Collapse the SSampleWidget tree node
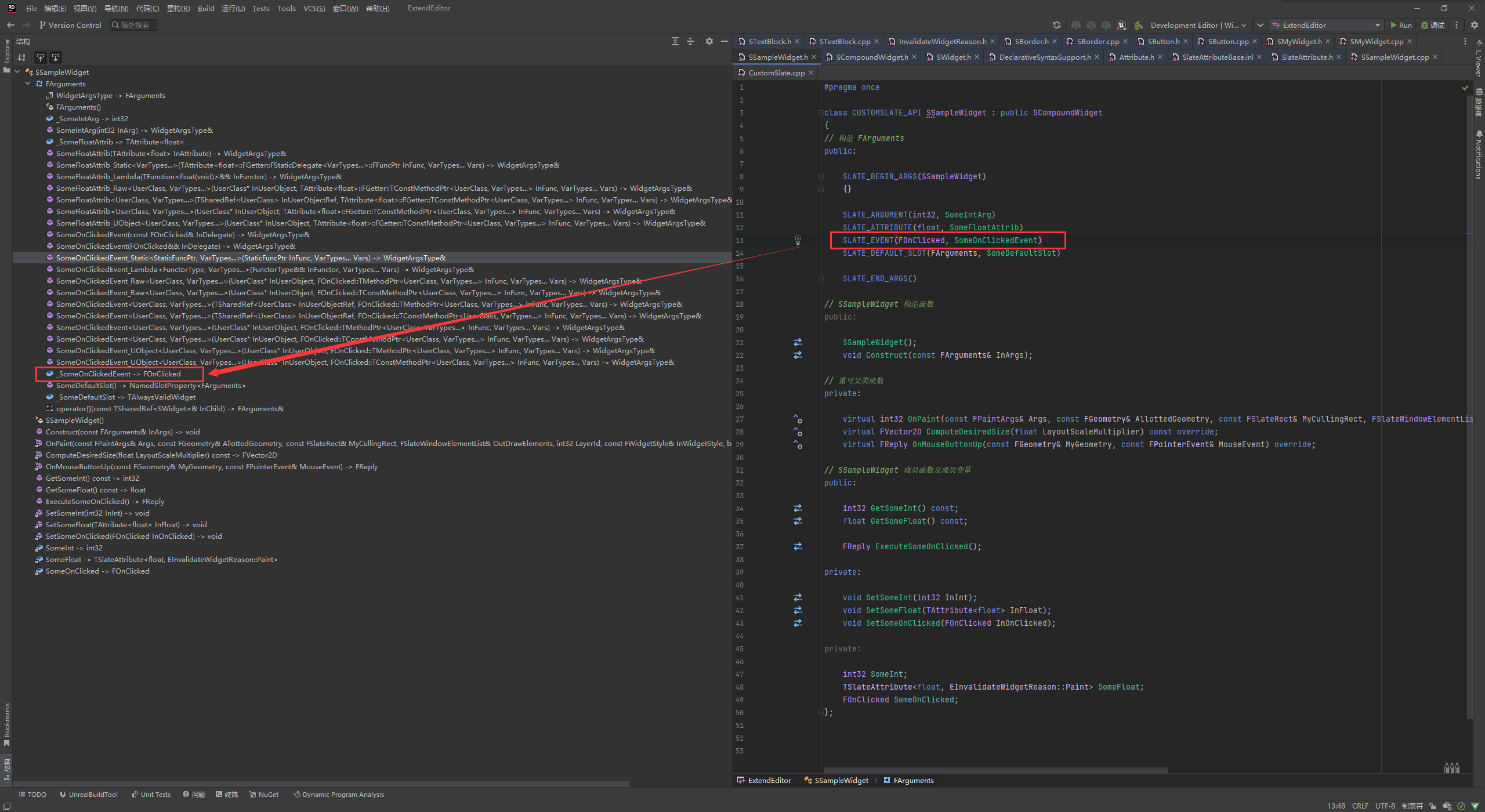This screenshot has height=812, width=1485. [17, 72]
